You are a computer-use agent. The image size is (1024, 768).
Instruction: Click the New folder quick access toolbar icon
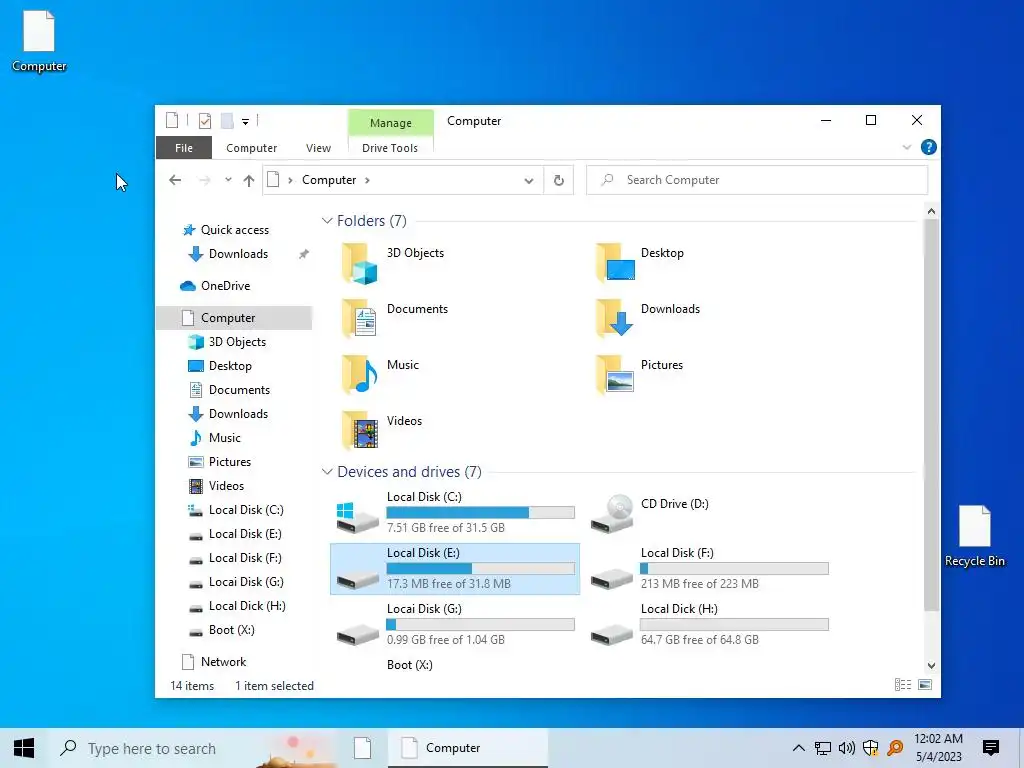[x=227, y=121]
